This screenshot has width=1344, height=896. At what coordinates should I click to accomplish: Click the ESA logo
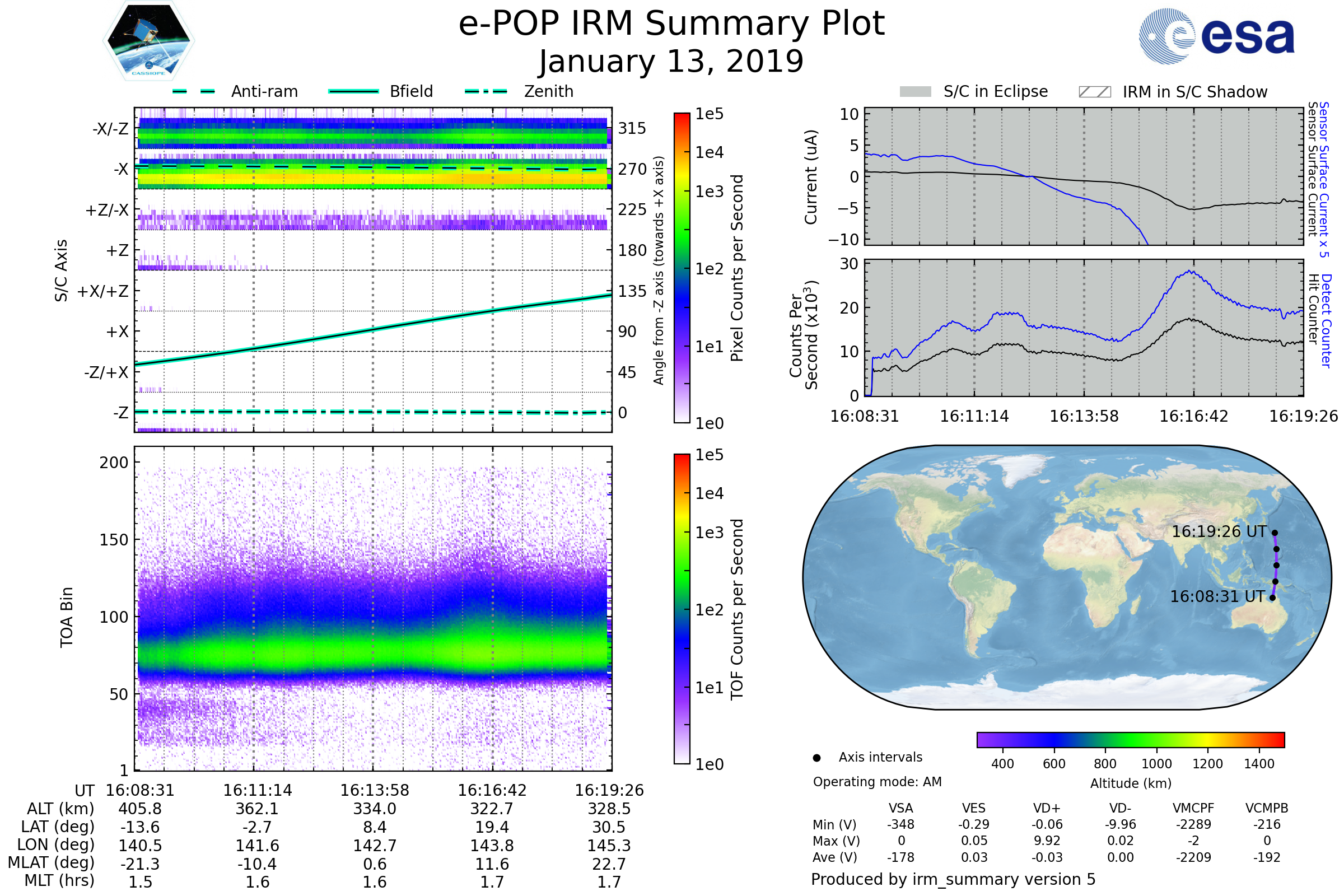pyautogui.click(x=1216, y=36)
